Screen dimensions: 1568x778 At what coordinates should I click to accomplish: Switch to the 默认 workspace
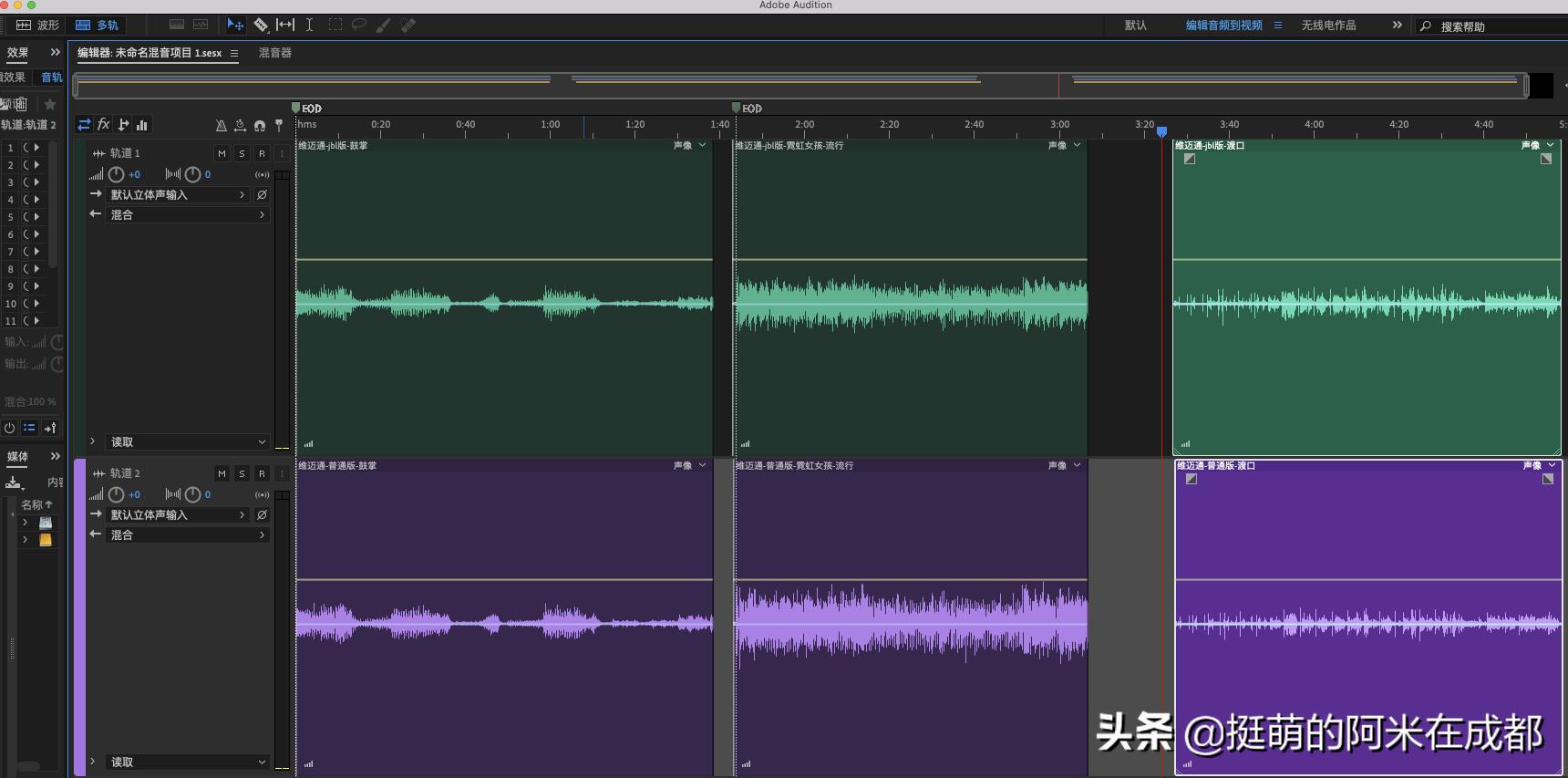click(x=1135, y=26)
